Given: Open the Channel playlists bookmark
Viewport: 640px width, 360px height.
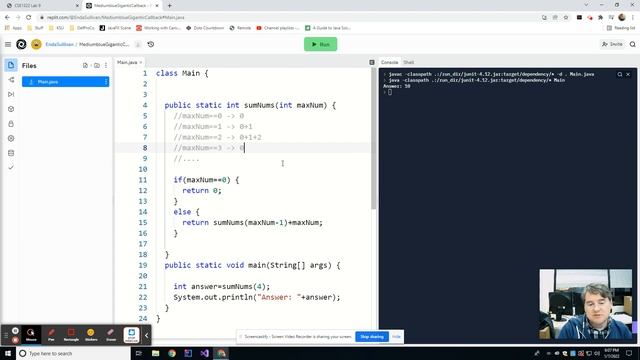Looking at the screenshot, I should coord(278,28).
